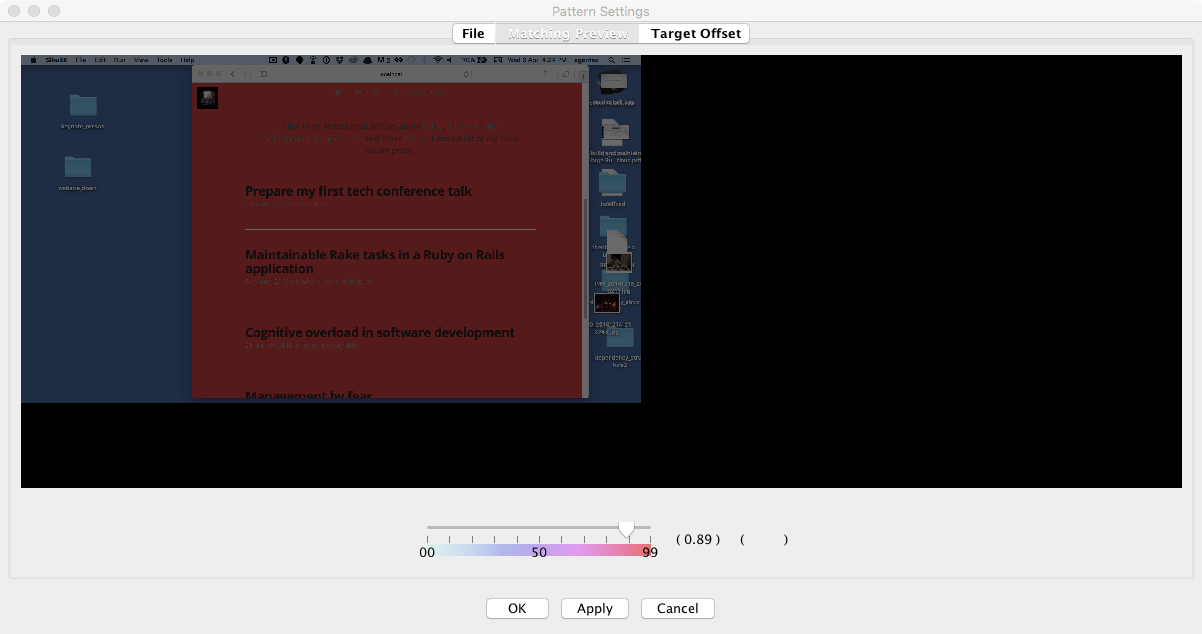Click 'Cognitive overload in software development' heading

pos(379,332)
